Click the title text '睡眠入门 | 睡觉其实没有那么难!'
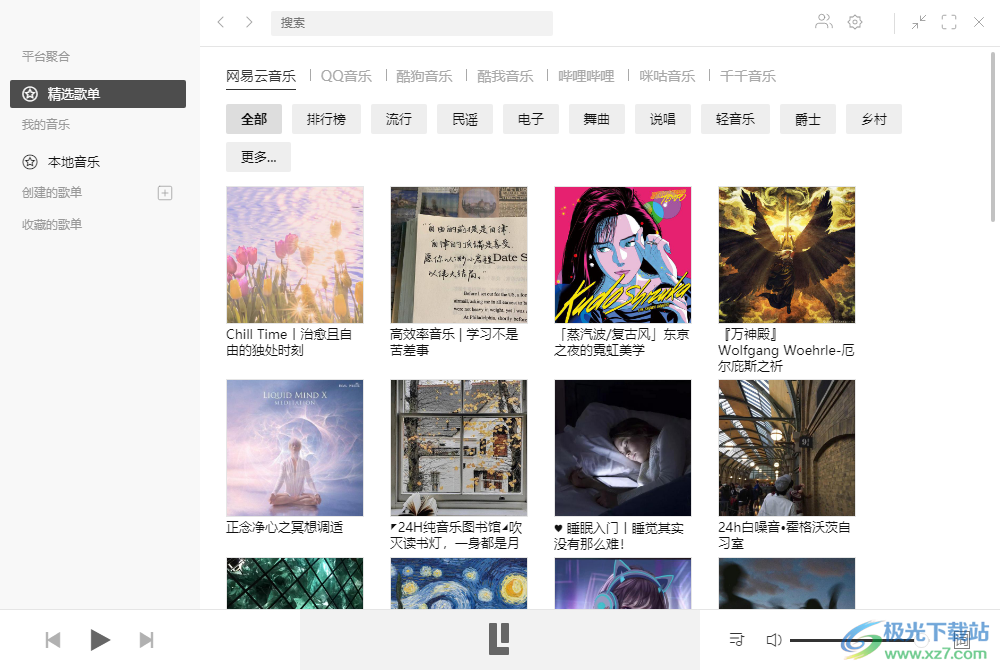The image size is (1000, 670). pyautogui.click(x=619, y=535)
